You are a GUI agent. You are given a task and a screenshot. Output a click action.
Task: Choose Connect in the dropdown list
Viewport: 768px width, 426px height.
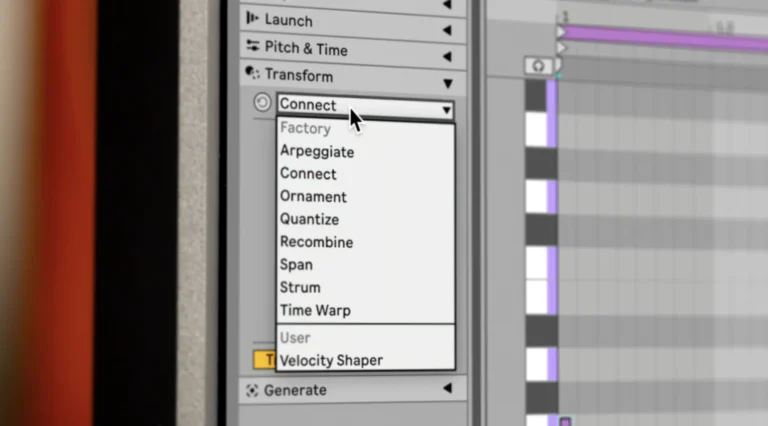point(365,174)
